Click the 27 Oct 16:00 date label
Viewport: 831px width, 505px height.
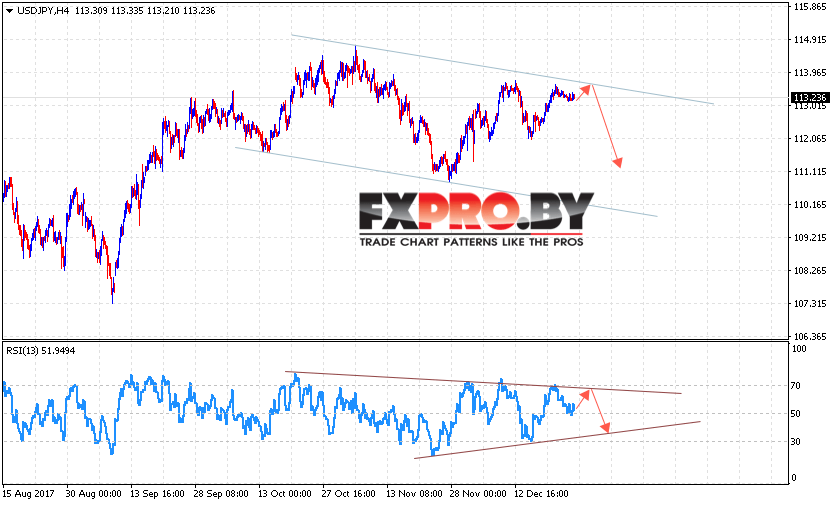348,493
